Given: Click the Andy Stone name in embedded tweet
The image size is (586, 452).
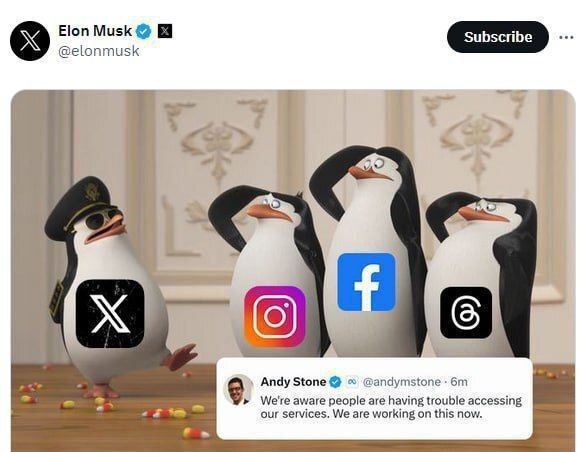Looking at the screenshot, I should coord(293,382).
